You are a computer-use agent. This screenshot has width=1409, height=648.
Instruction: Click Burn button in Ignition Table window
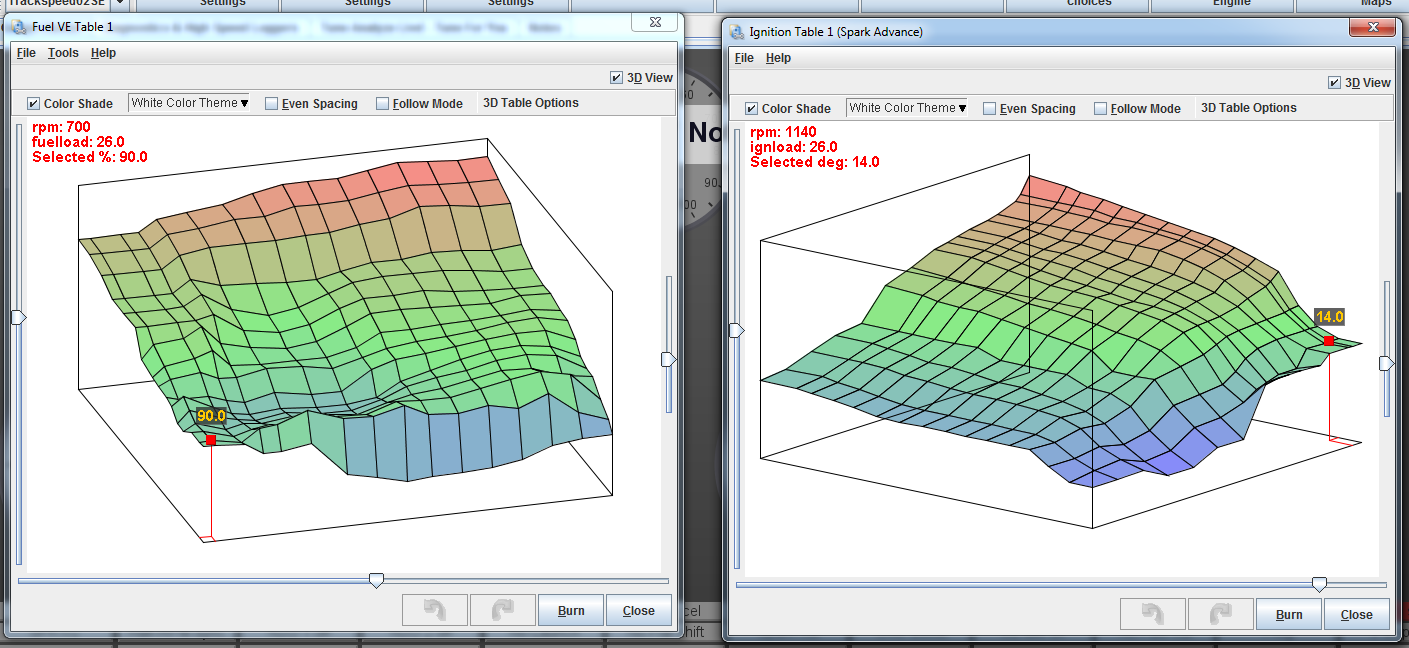(x=1289, y=614)
